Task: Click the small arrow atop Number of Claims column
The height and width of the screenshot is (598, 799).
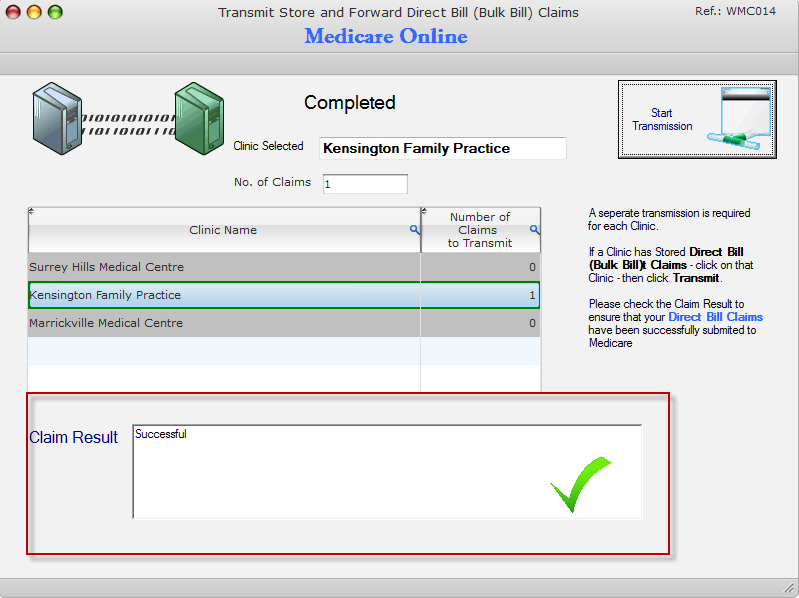Action: click(424, 211)
